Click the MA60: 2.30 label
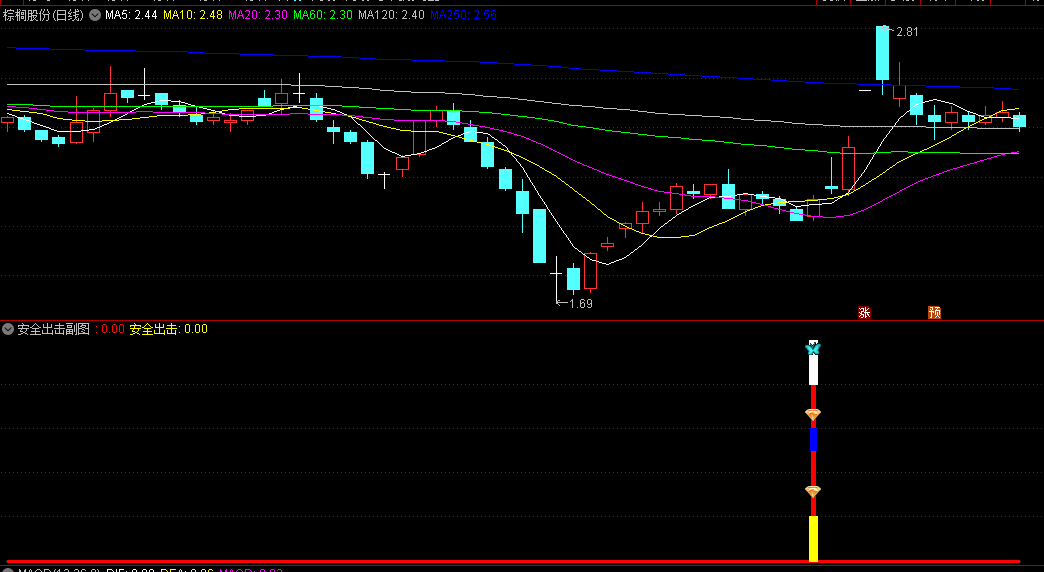The height and width of the screenshot is (572, 1044). tap(323, 15)
